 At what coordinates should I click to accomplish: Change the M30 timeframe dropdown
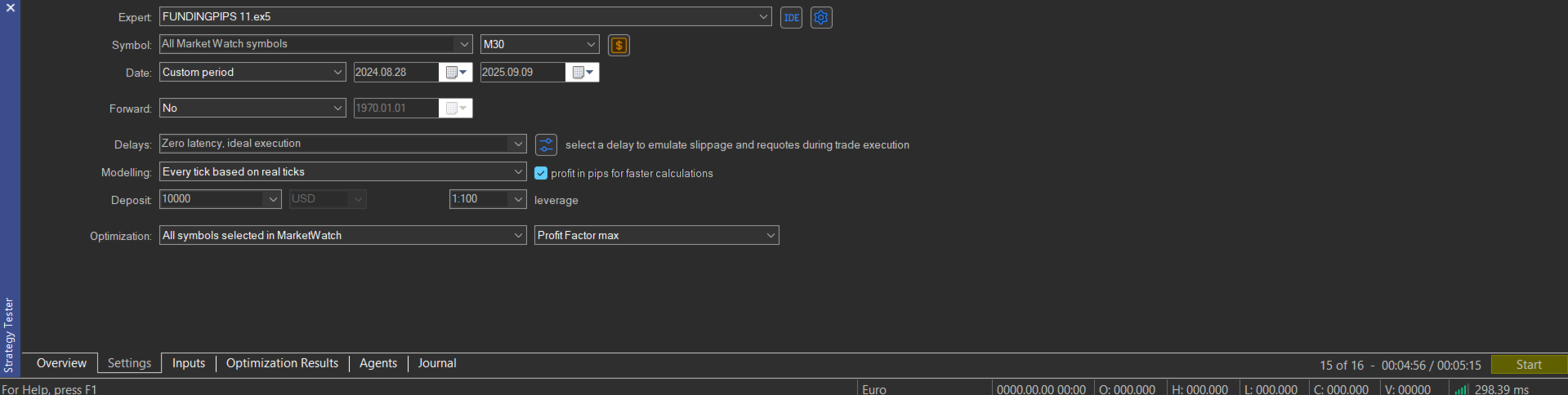point(540,44)
